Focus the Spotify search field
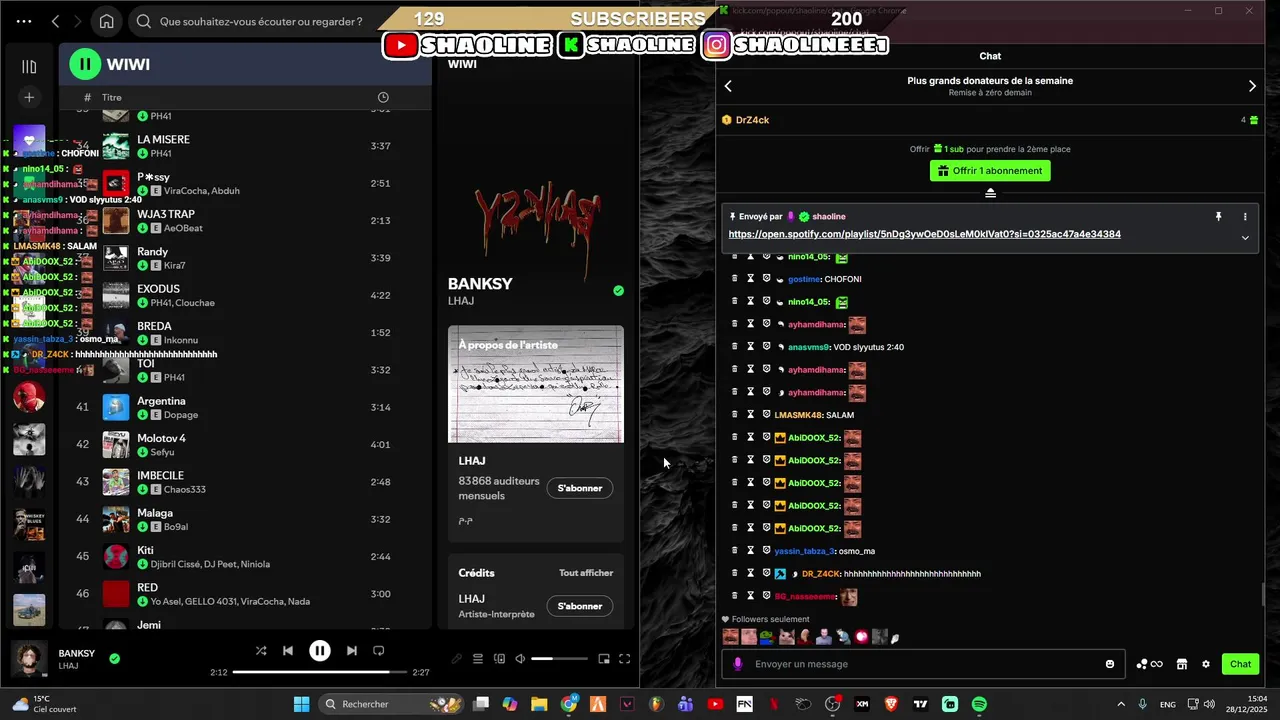The width and height of the screenshot is (1280, 720). pyautogui.click(x=260, y=21)
